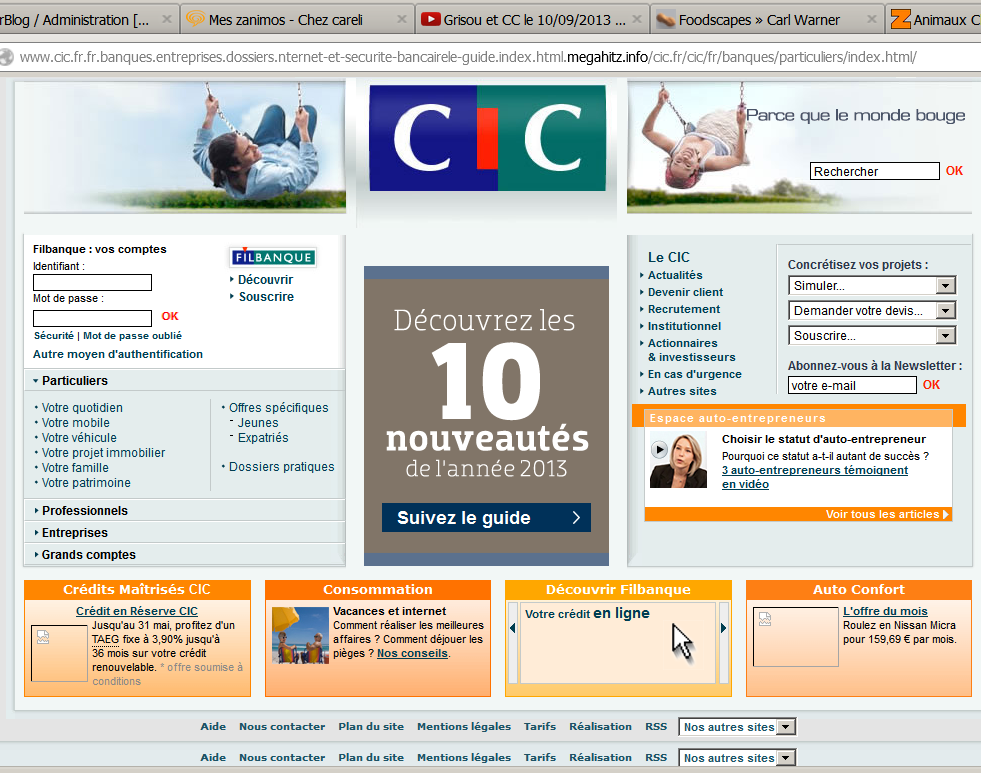The image size is (981, 773).
Task: Click the right arrow of Filbanque carousel
Action: [724, 628]
